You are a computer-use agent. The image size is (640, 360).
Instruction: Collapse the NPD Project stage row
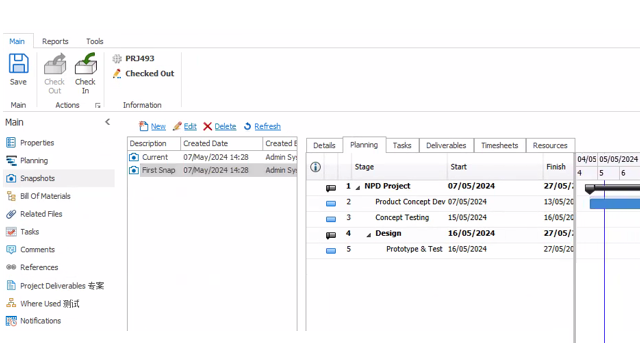tap(358, 187)
